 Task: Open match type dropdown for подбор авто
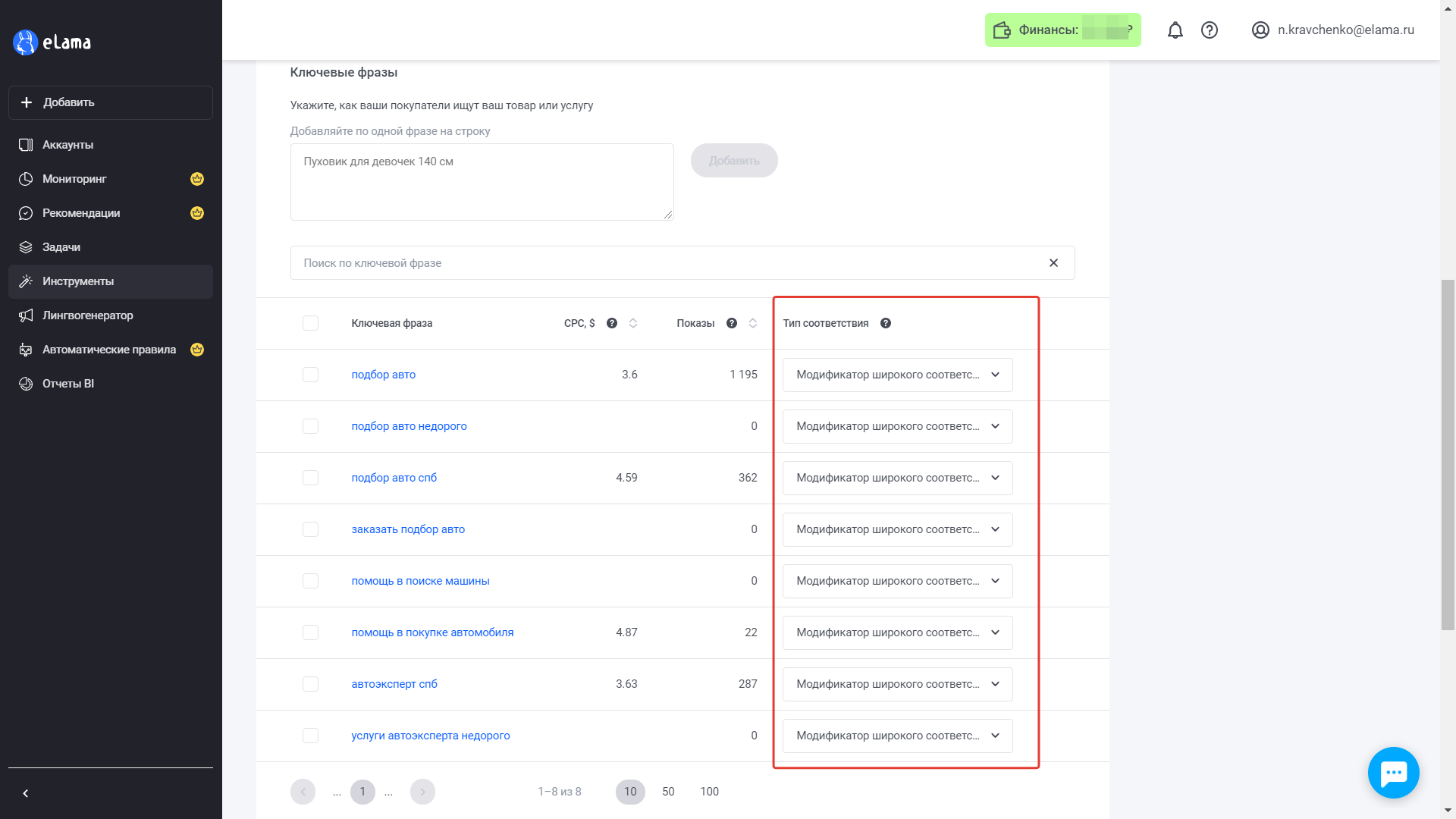[897, 375]
